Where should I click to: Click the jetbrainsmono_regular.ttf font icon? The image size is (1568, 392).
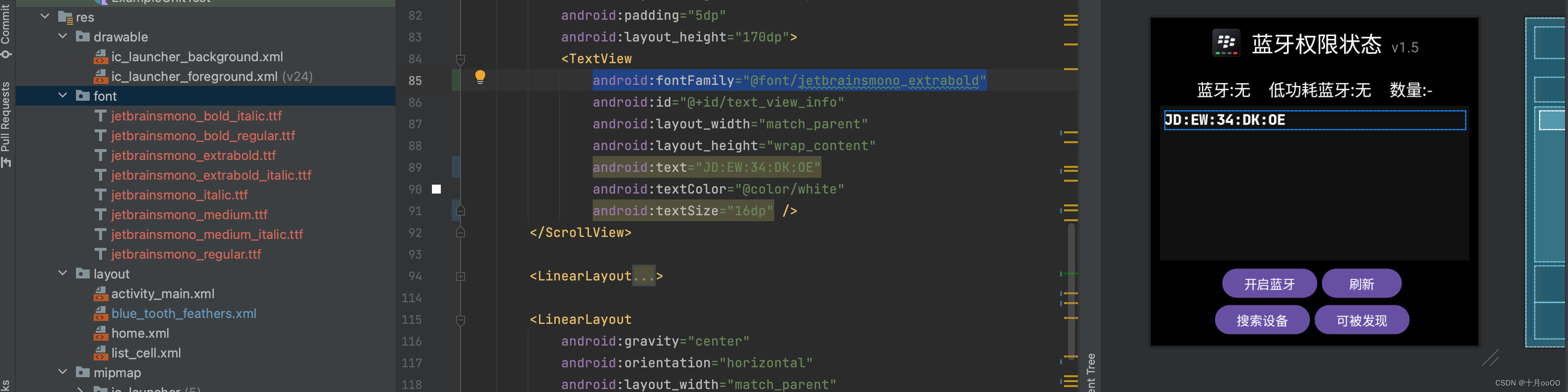coord(101,254)
